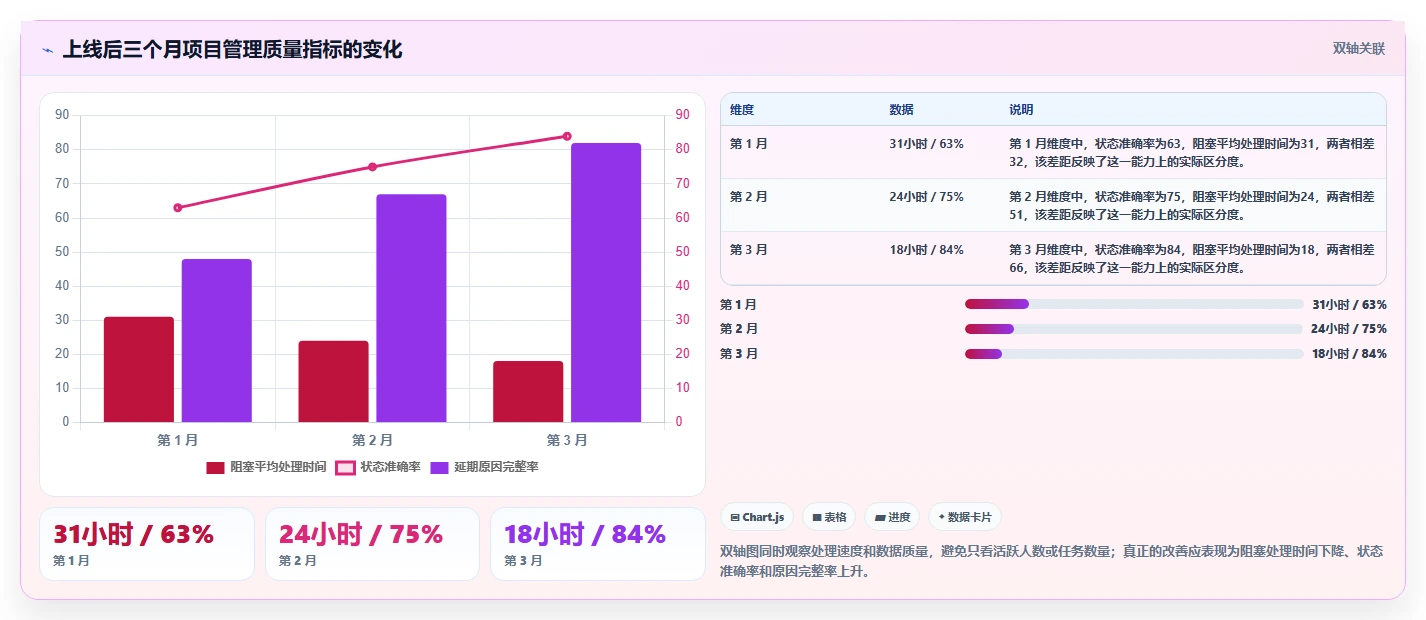Click the 第 3 月 progress bar
Screen dimensions: 1426x620
click(x=1134, y=354)
